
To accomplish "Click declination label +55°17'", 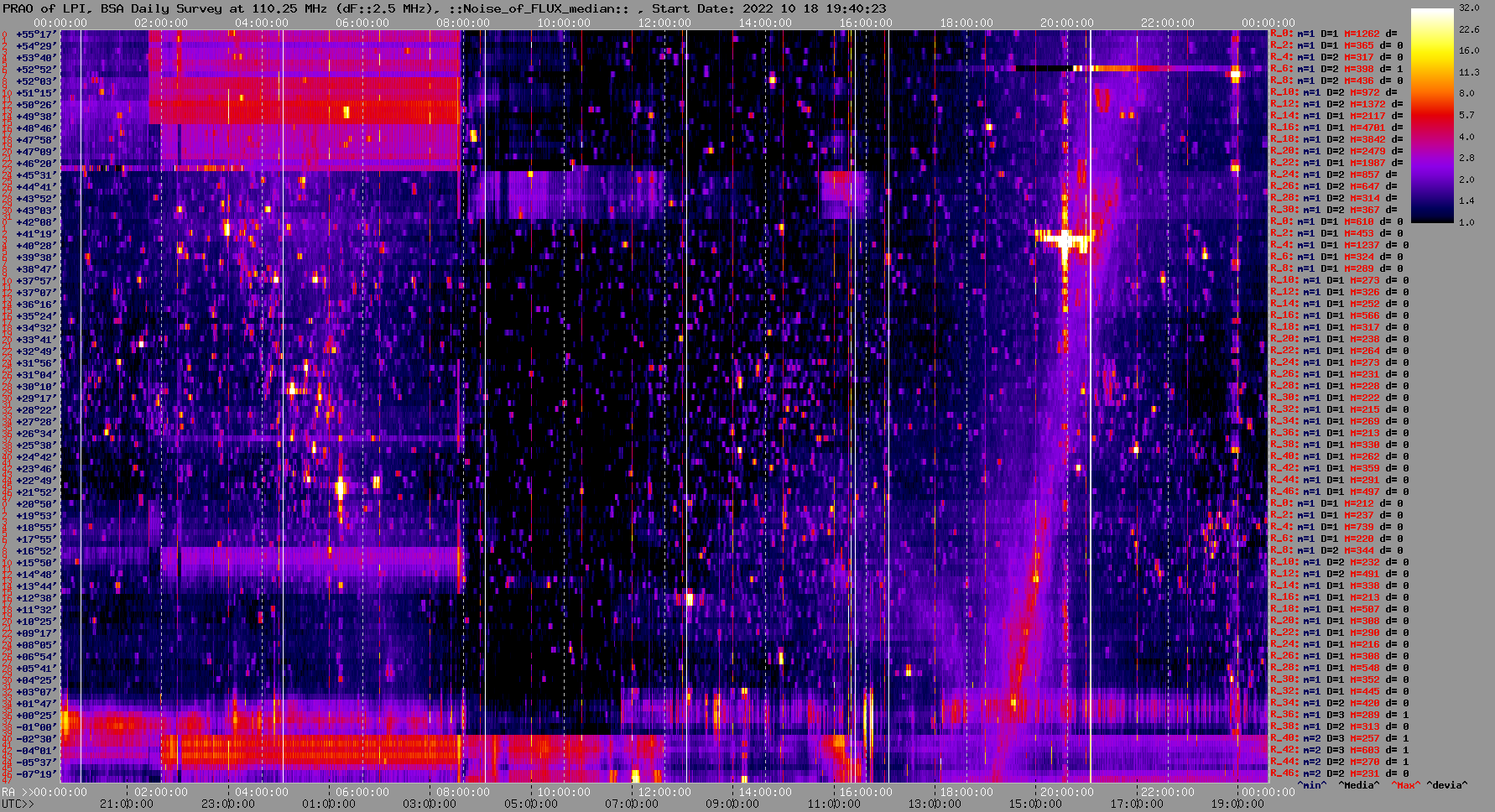I will click(x=36, y=34).
